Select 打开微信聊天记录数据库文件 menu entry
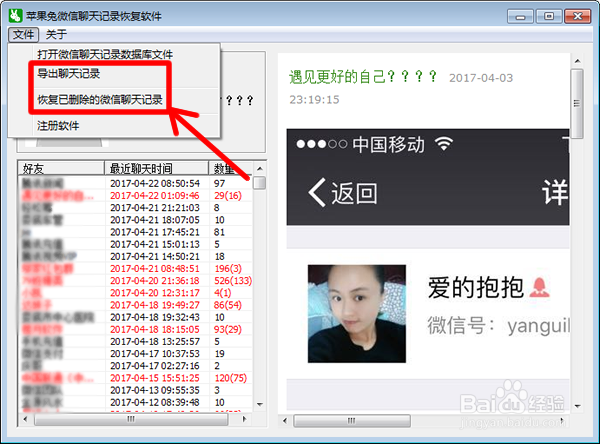The height and width of the screenshot is (444, 600). (105, 54)
